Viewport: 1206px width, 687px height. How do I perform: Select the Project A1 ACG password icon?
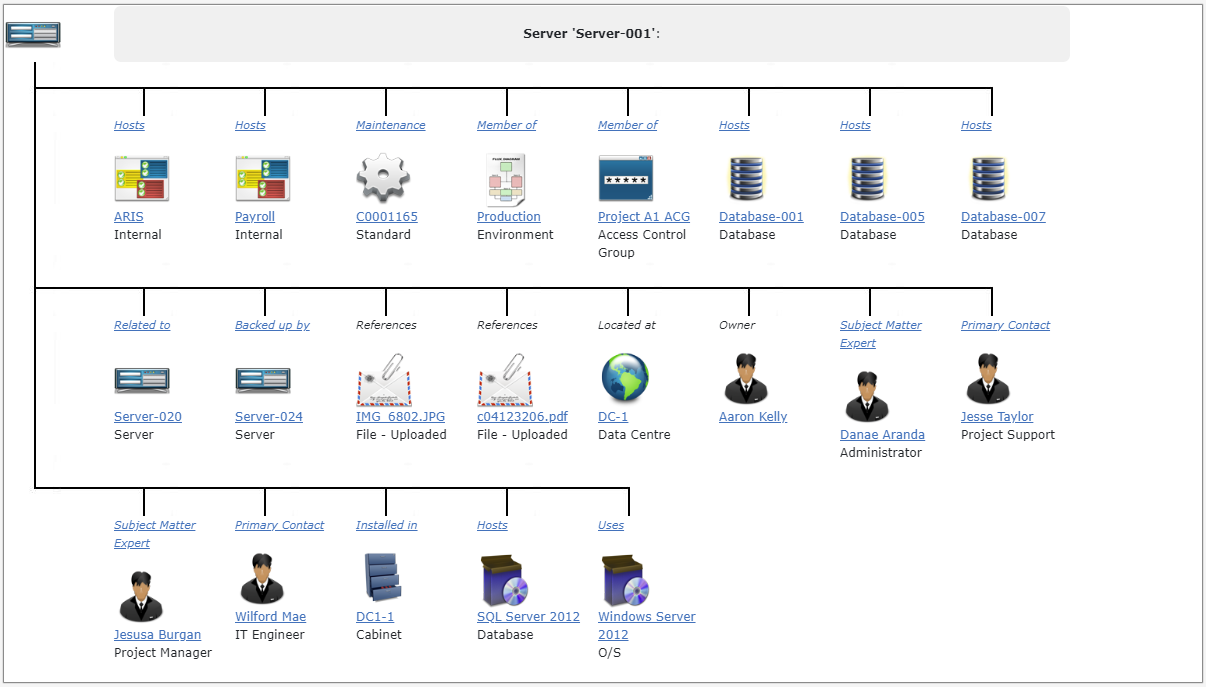(626, 179)
